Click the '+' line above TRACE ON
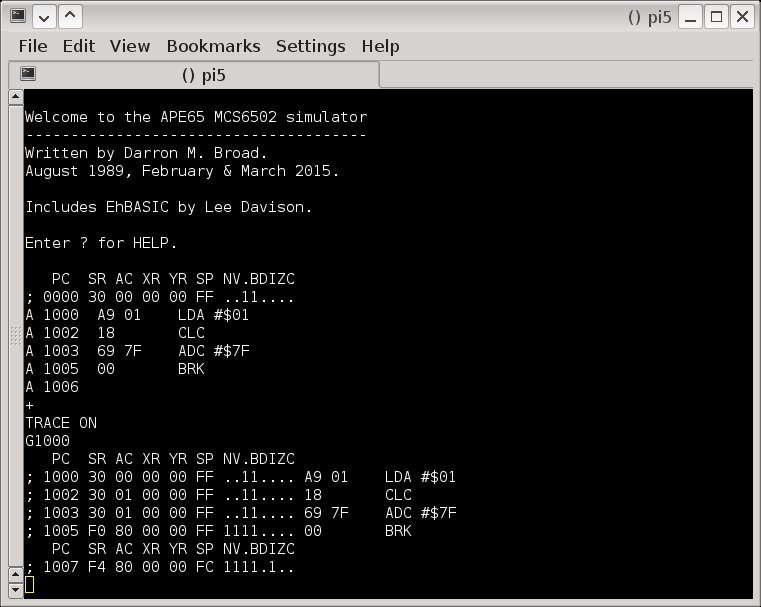The width and height of the screenshot is (761, 607). tap(29, 405)
